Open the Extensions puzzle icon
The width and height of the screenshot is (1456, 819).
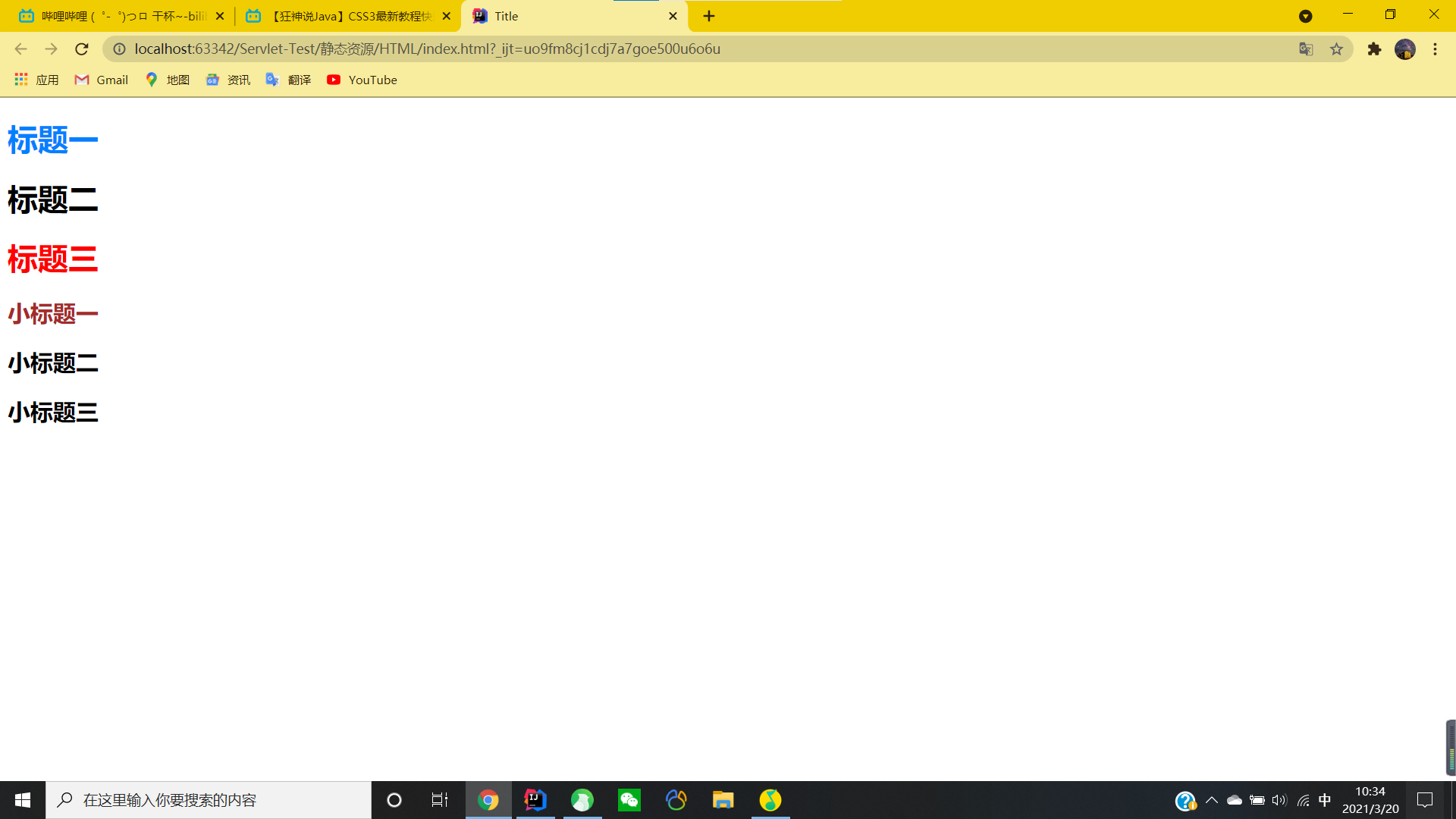(1374, 49)
